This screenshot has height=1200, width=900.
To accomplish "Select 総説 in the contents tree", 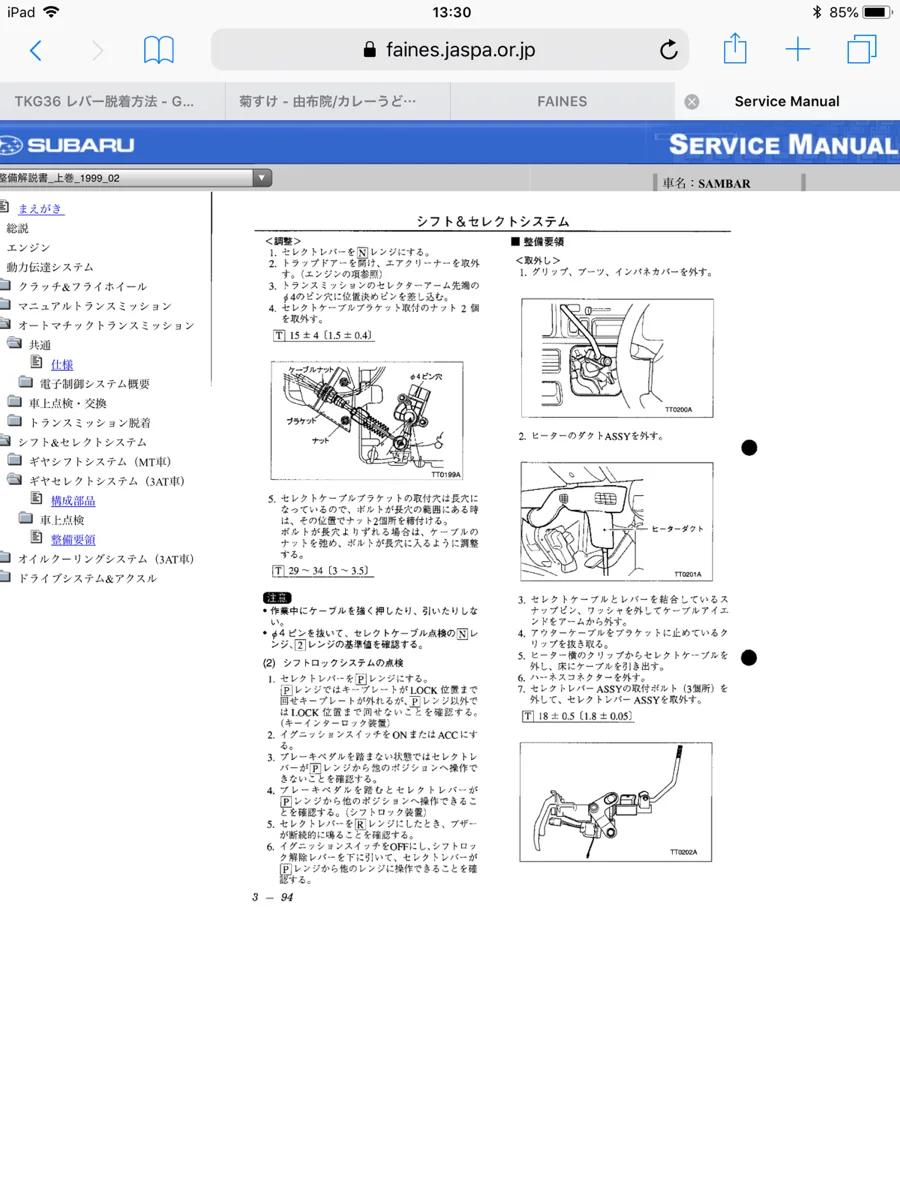I will [17, 228].
